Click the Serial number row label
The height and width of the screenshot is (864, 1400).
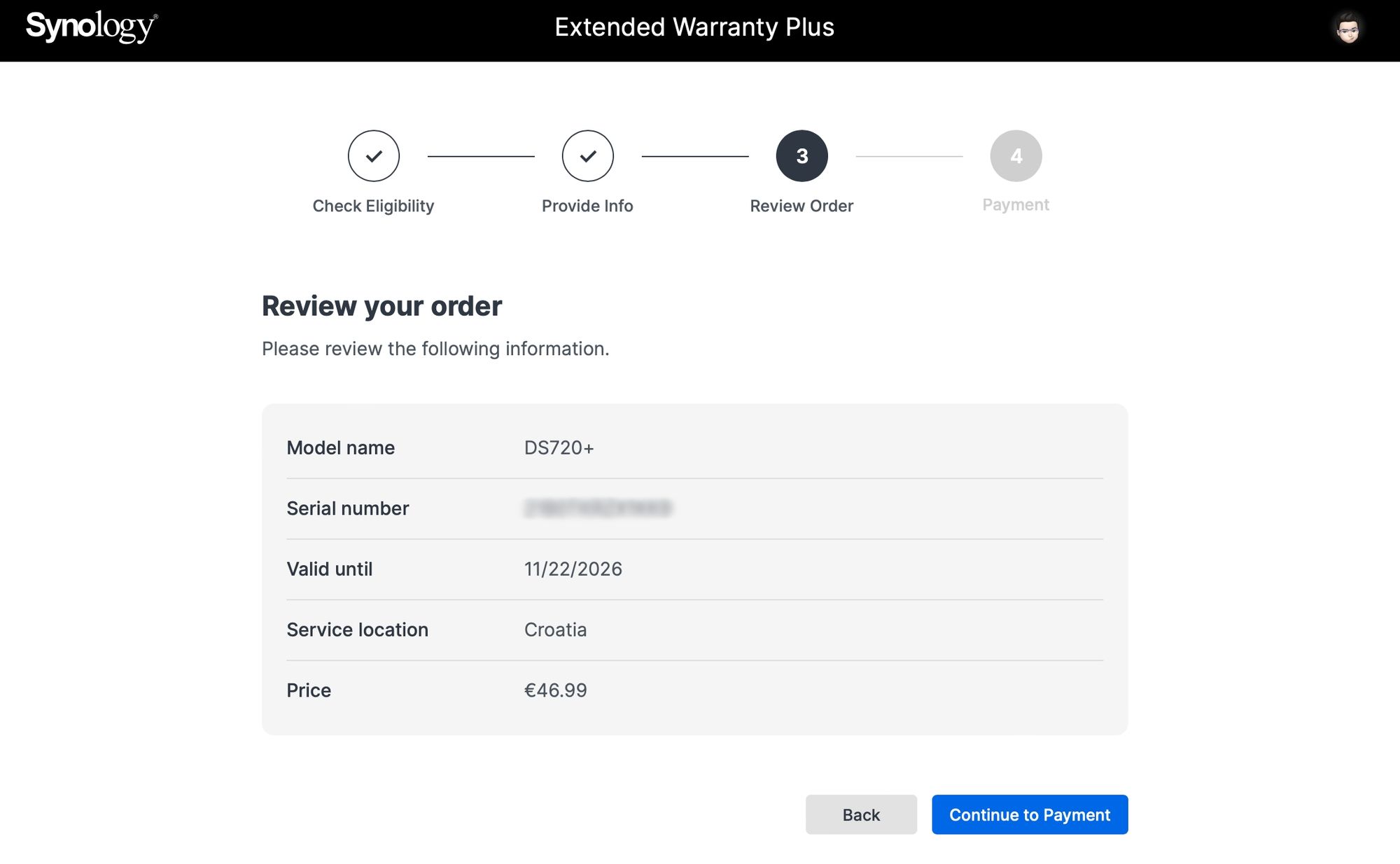(348, 508)
